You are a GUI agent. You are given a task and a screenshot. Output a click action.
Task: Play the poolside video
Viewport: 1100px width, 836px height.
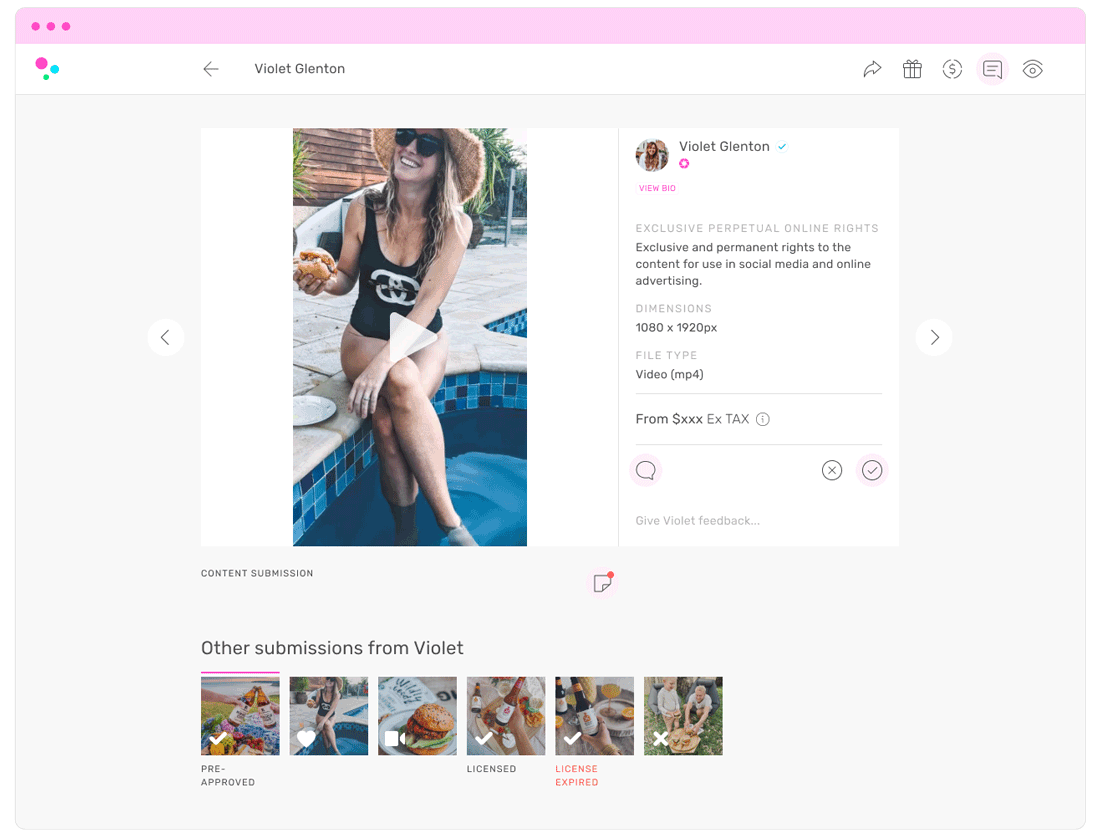(410, 337)
